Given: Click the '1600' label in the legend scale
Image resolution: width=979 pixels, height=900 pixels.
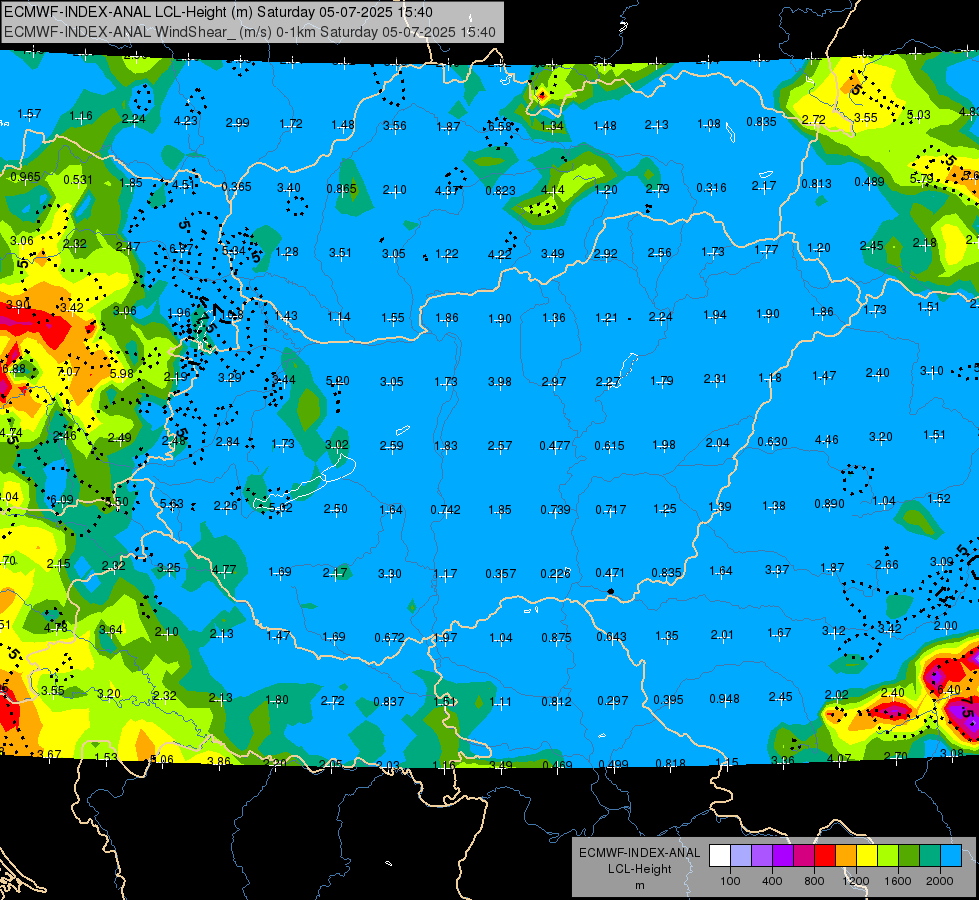Looking at the screenshot, I should pos(898,881).
